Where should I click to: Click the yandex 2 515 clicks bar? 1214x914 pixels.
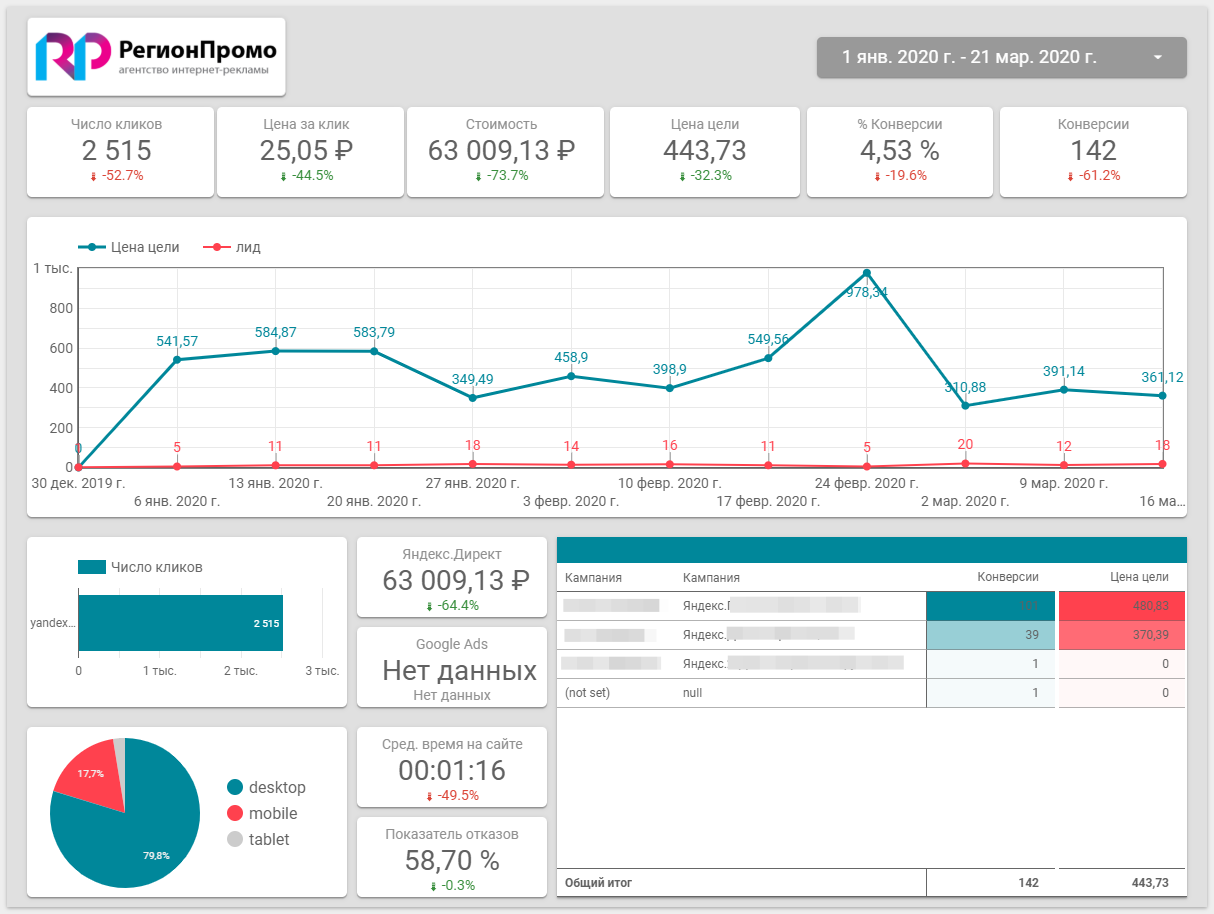180,623
